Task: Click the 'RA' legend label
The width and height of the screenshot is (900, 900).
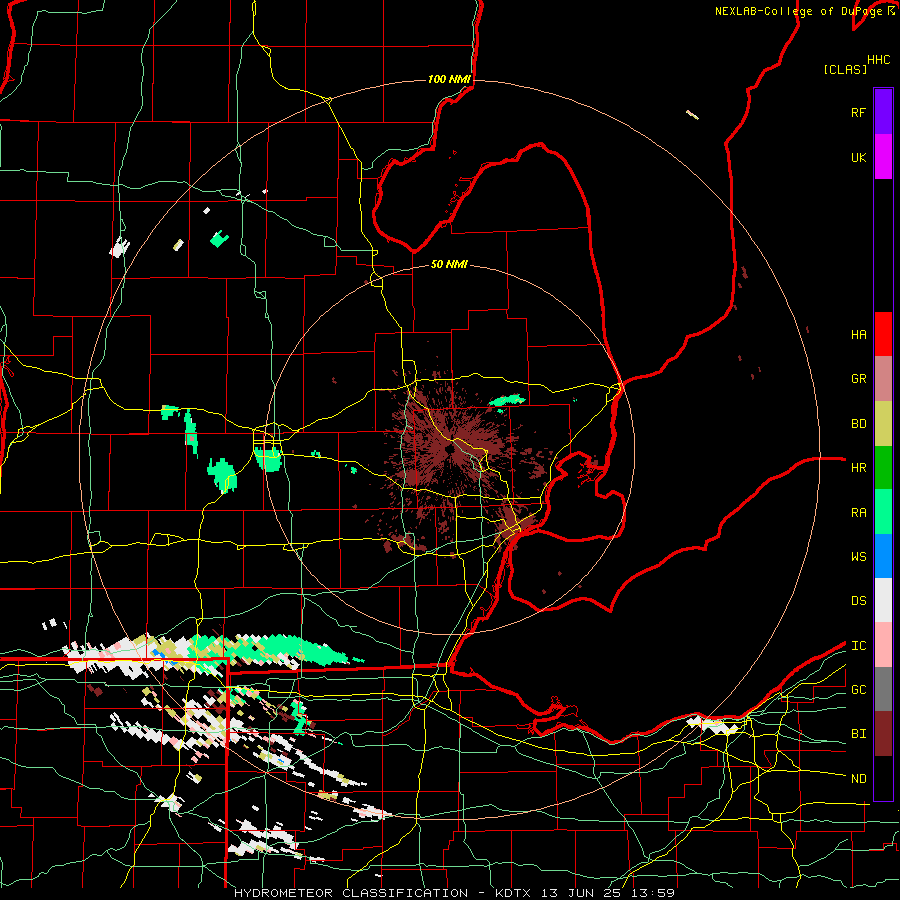Action: pos(858,513)
